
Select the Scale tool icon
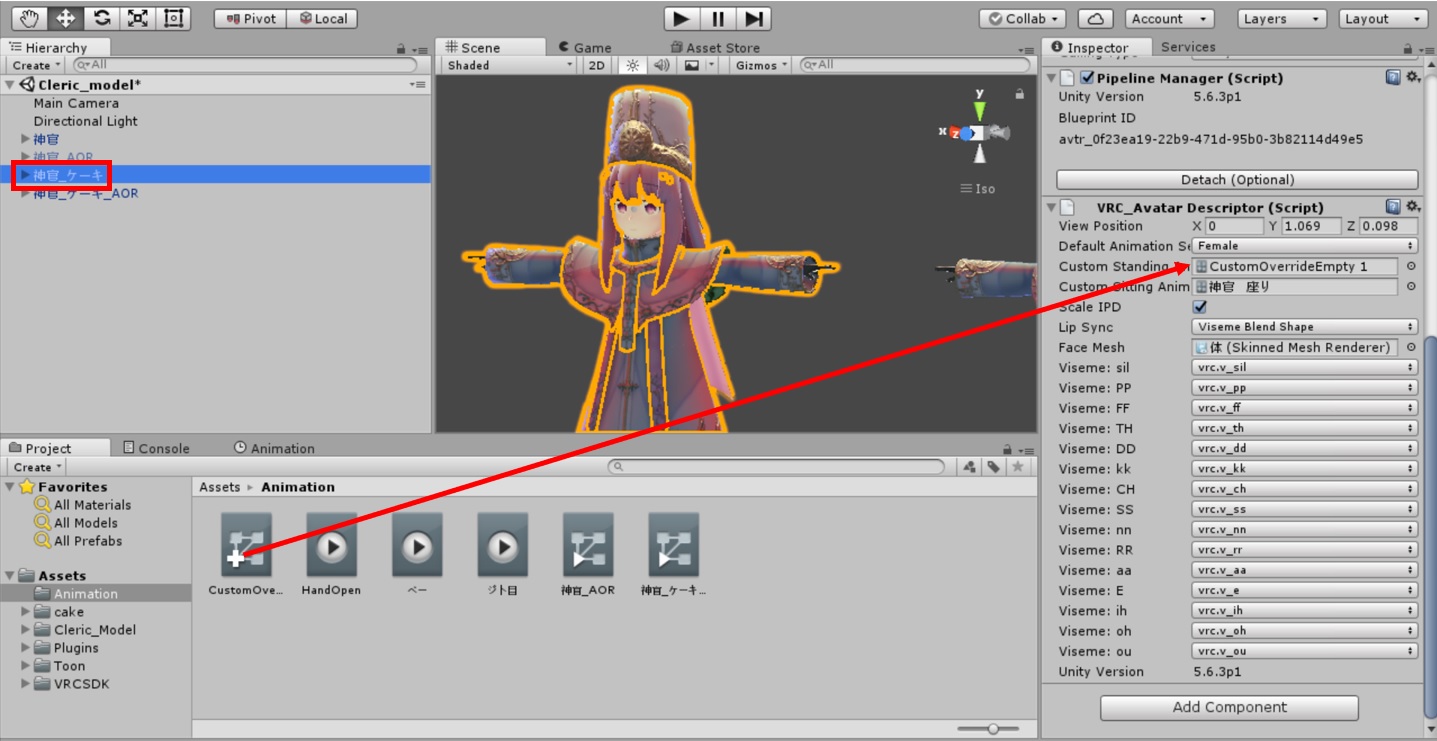point(137,18)
